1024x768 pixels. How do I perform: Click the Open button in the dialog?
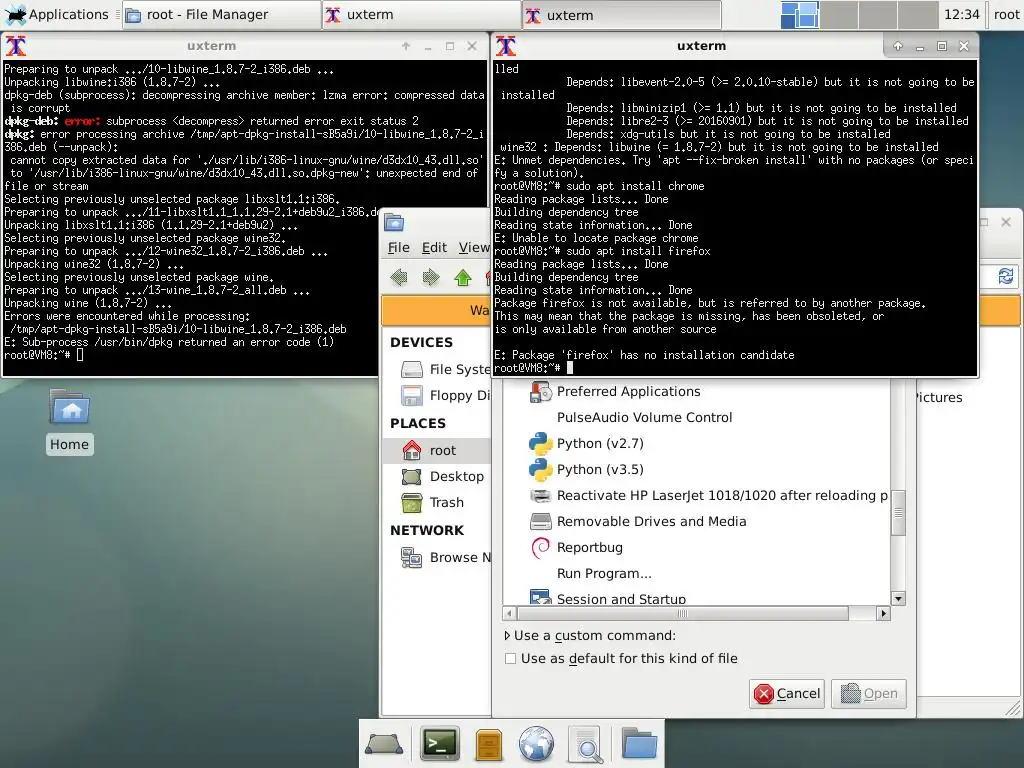point(869,694)
